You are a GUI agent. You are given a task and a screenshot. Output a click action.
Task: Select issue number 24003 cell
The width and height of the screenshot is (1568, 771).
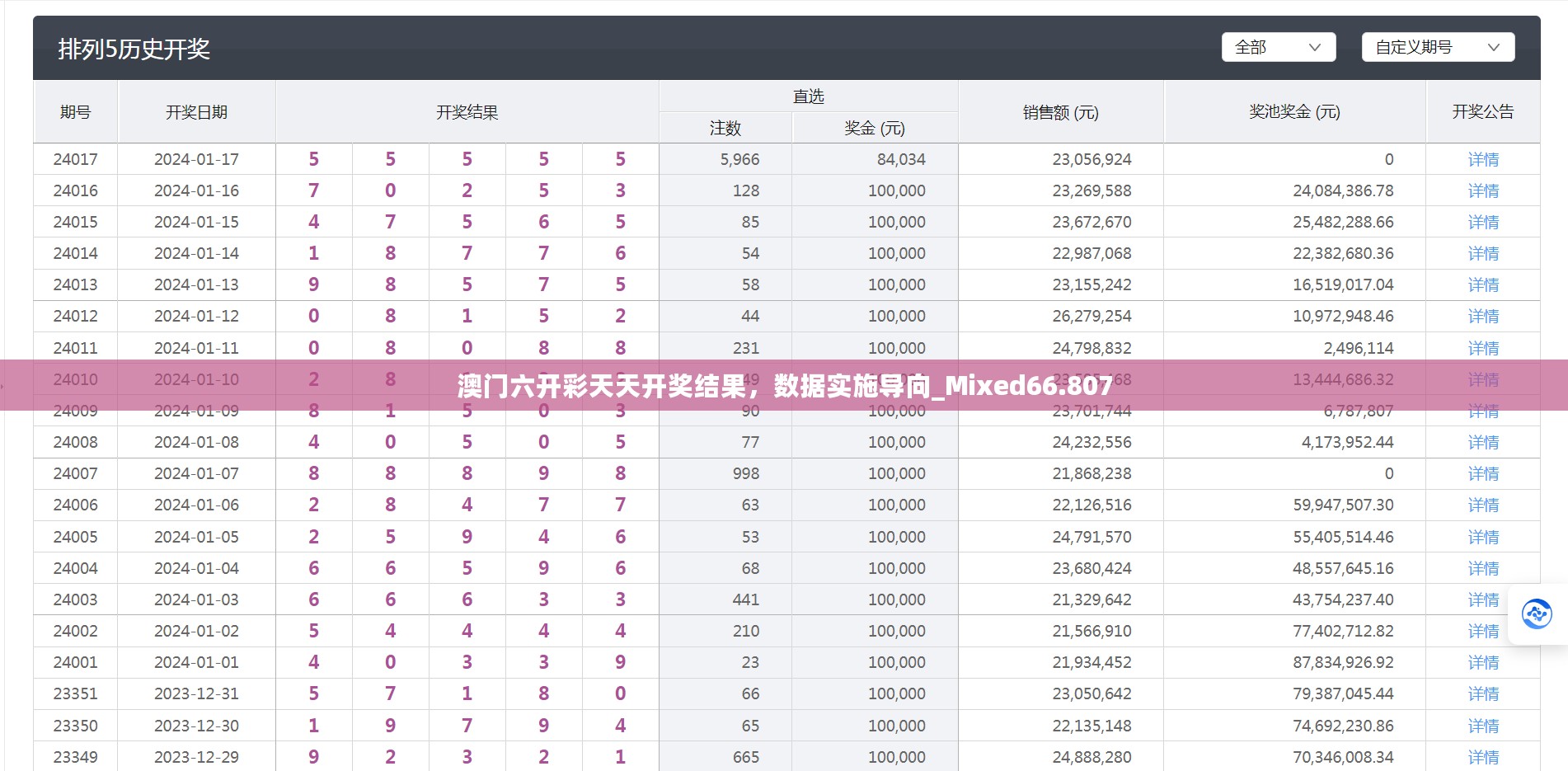point(75,599)
